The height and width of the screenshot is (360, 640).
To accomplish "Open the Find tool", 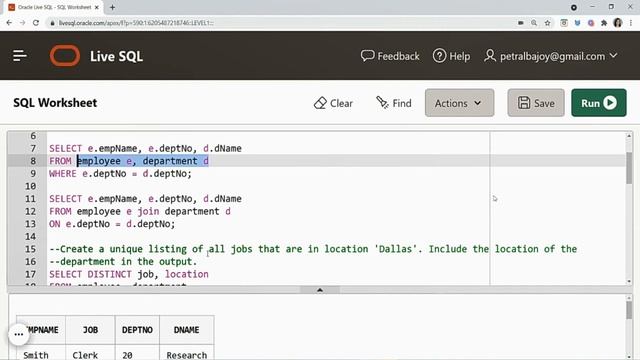I will [393, 103].
